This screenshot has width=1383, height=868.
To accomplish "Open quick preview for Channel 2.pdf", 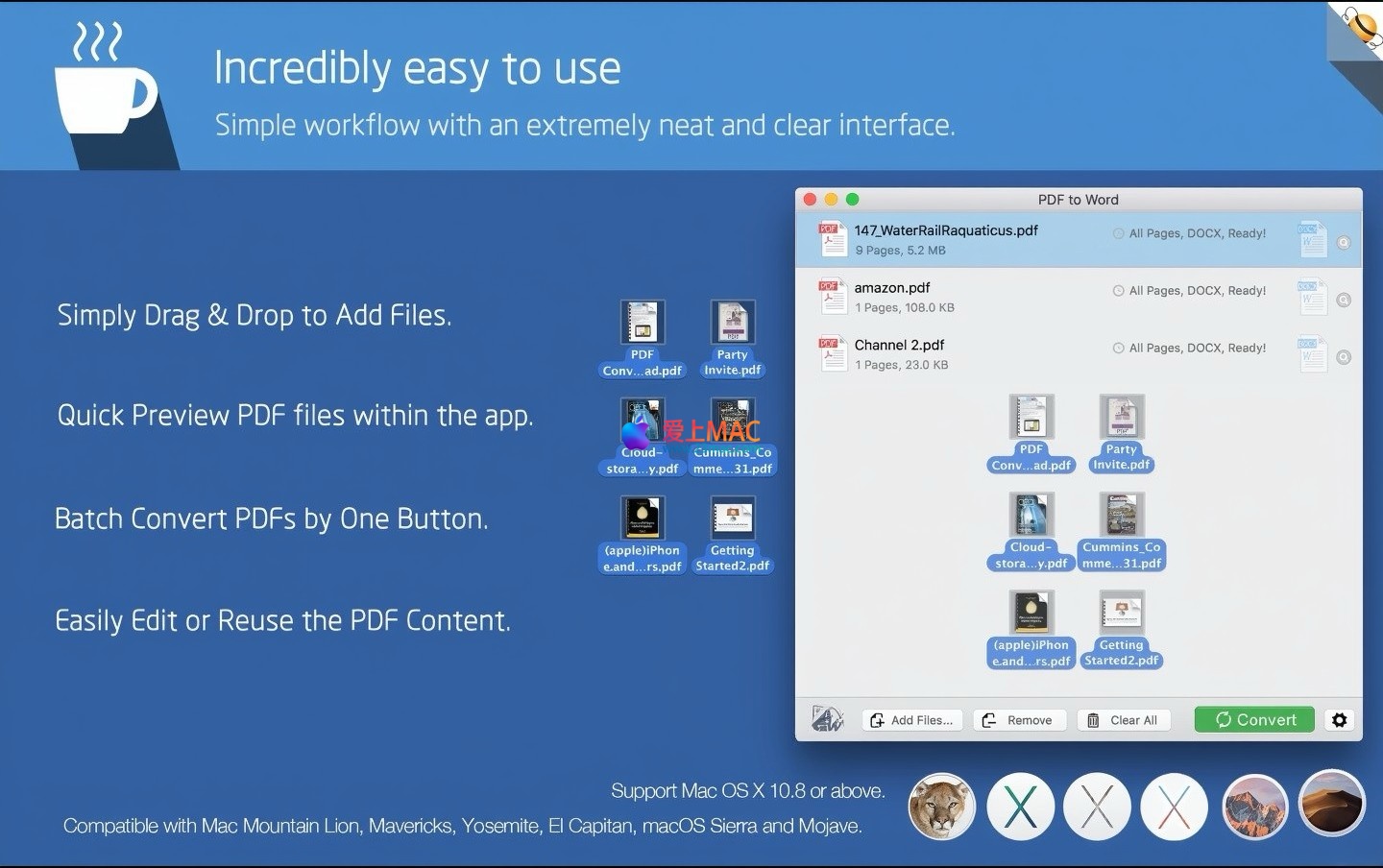I will click(1344, 357).
